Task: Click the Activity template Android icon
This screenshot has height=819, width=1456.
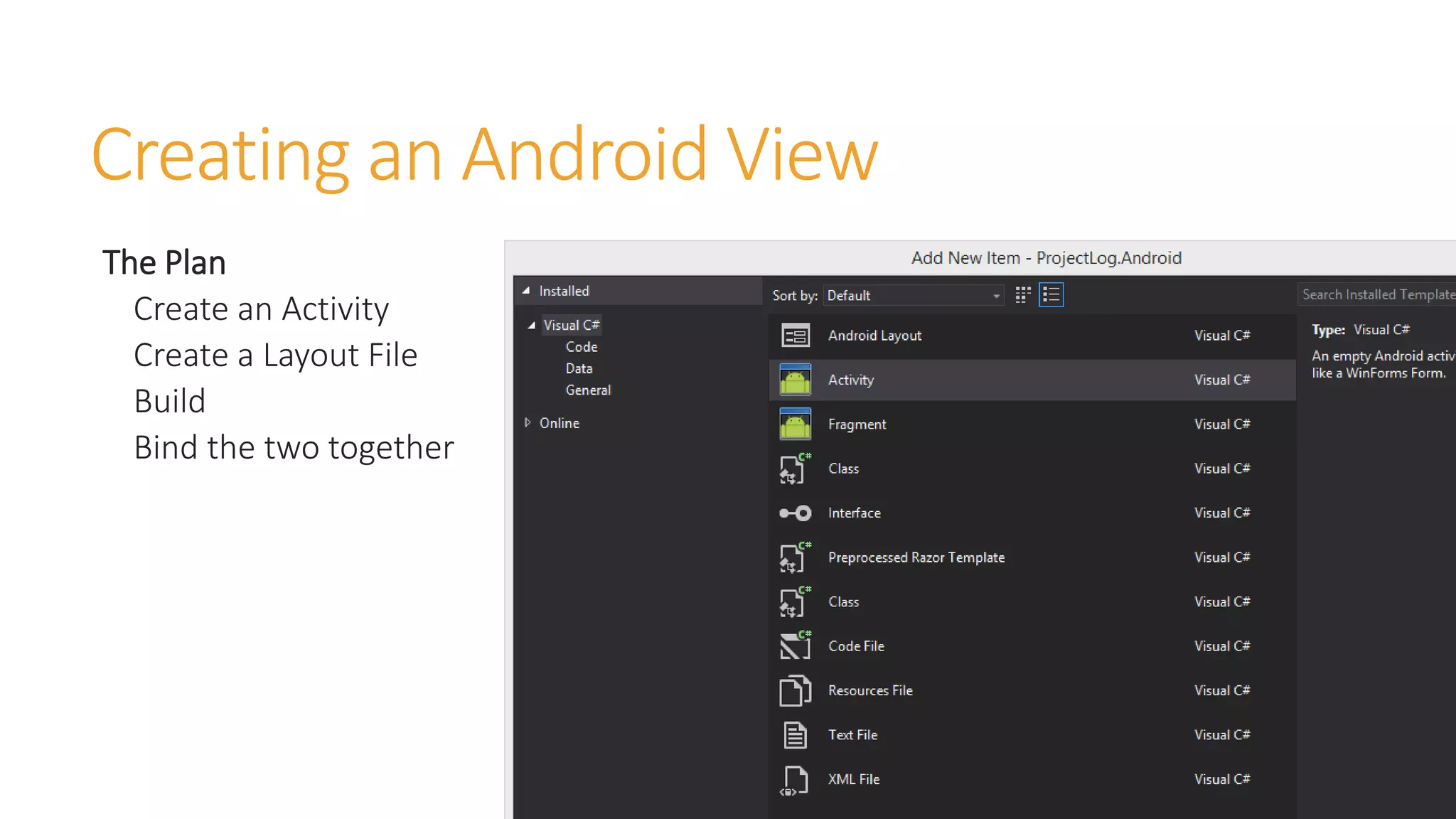Action: coord(795,380)
